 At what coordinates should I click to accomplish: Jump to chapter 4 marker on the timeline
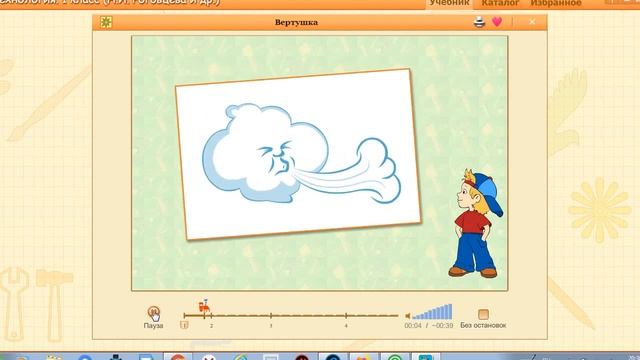(x=346, y=326)
